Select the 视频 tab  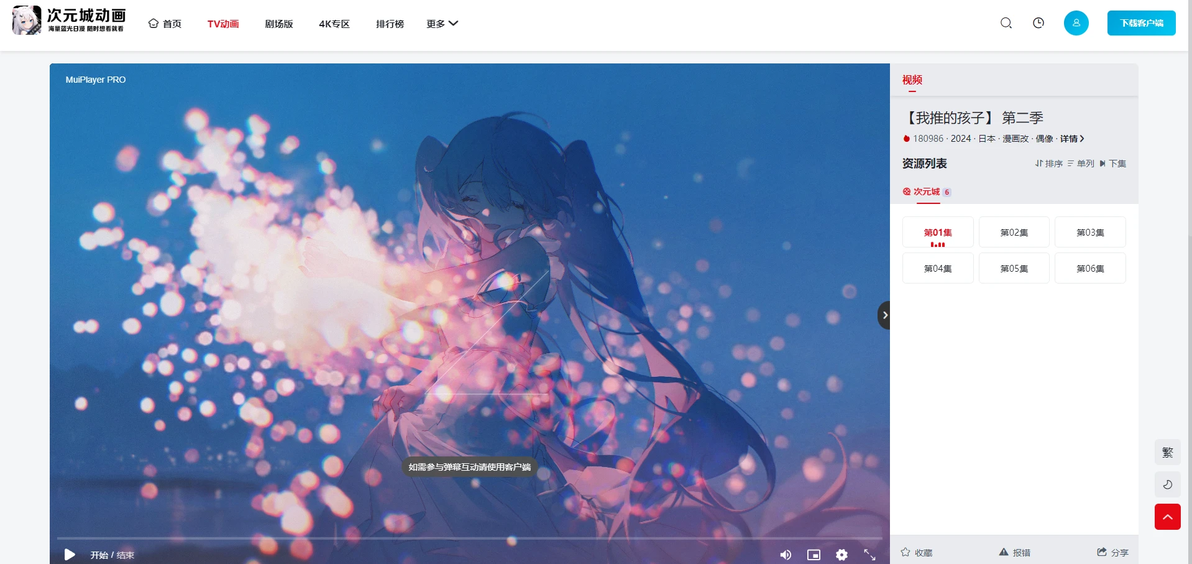pyautogui.click(x=912, y=80)
